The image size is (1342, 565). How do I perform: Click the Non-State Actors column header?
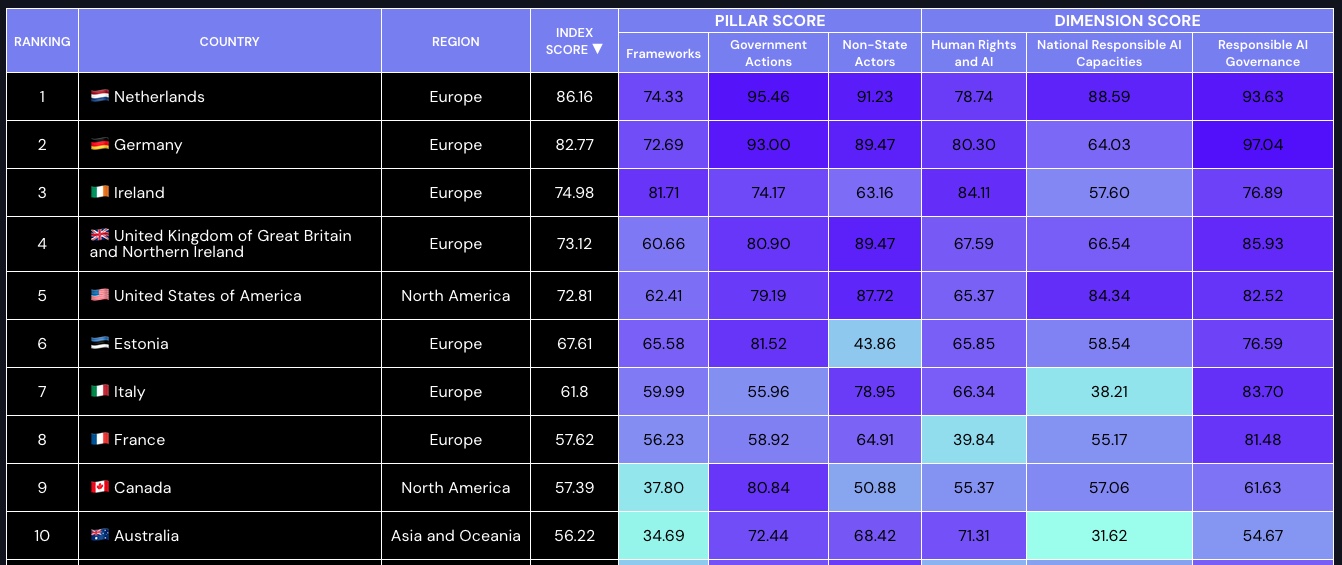pyautogui.click(x=875, y=53)
